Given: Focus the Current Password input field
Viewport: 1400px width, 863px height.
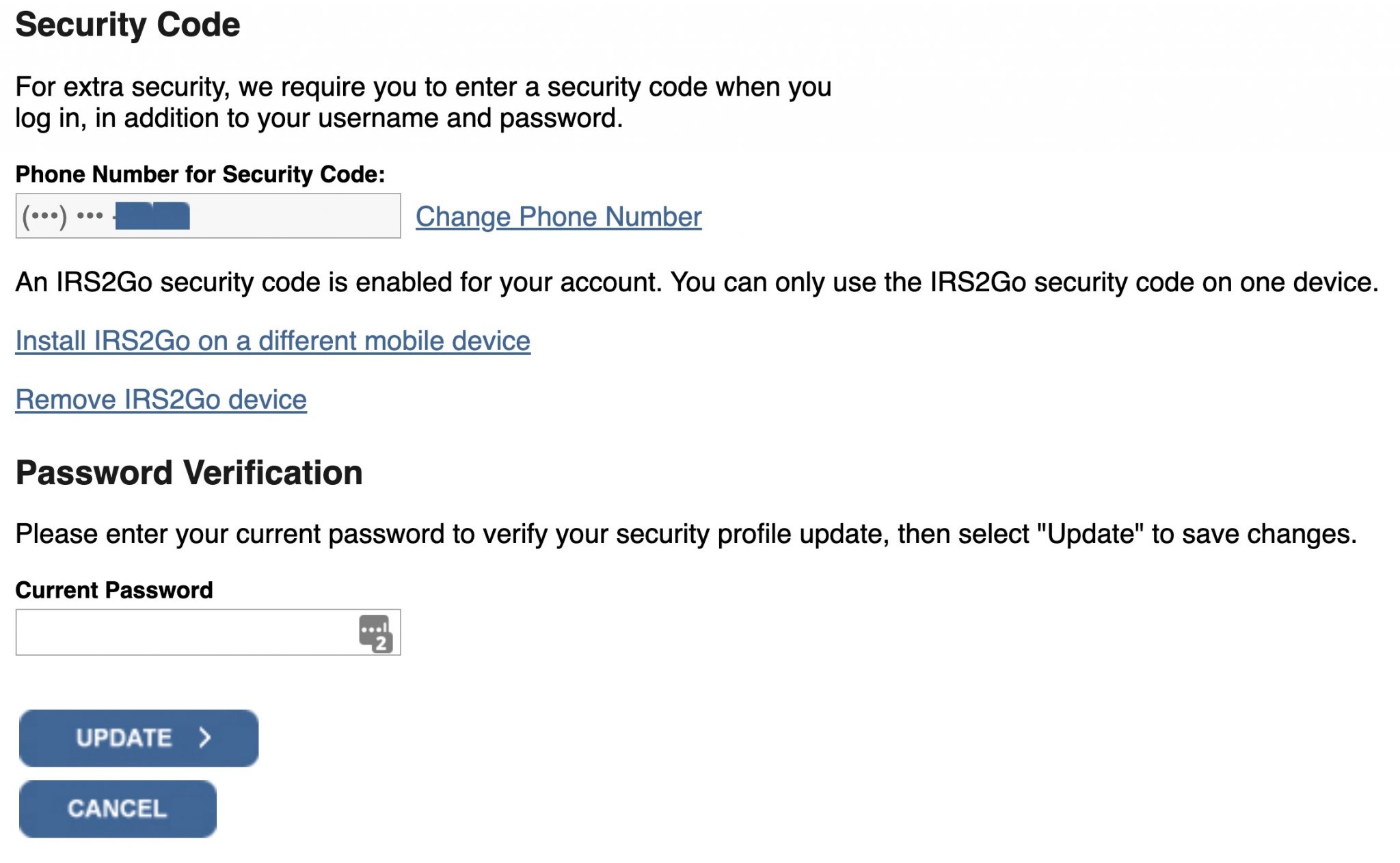Looking at the screenshot, I should [185, 633].
